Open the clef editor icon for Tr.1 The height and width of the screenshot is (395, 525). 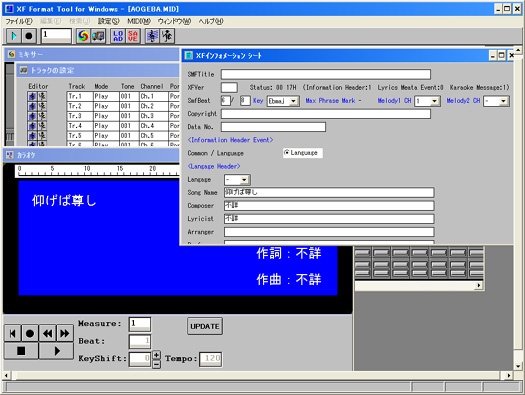coord(32,96)
